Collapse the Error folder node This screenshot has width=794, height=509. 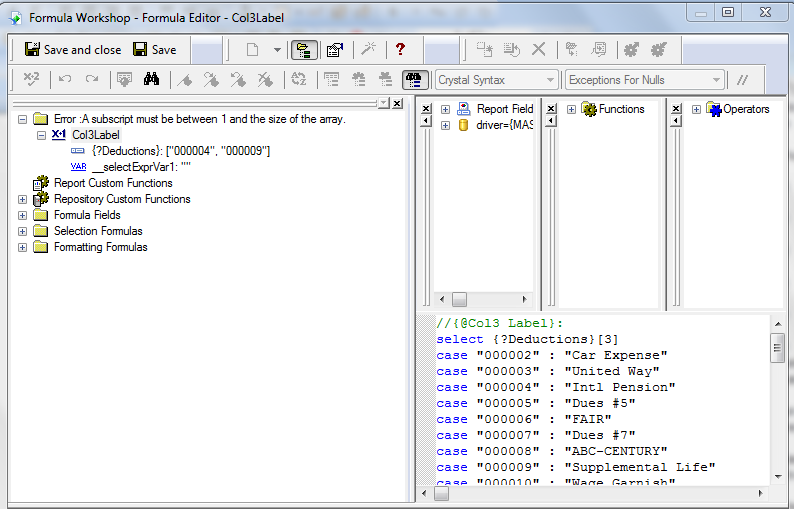(x=22, y=119)
